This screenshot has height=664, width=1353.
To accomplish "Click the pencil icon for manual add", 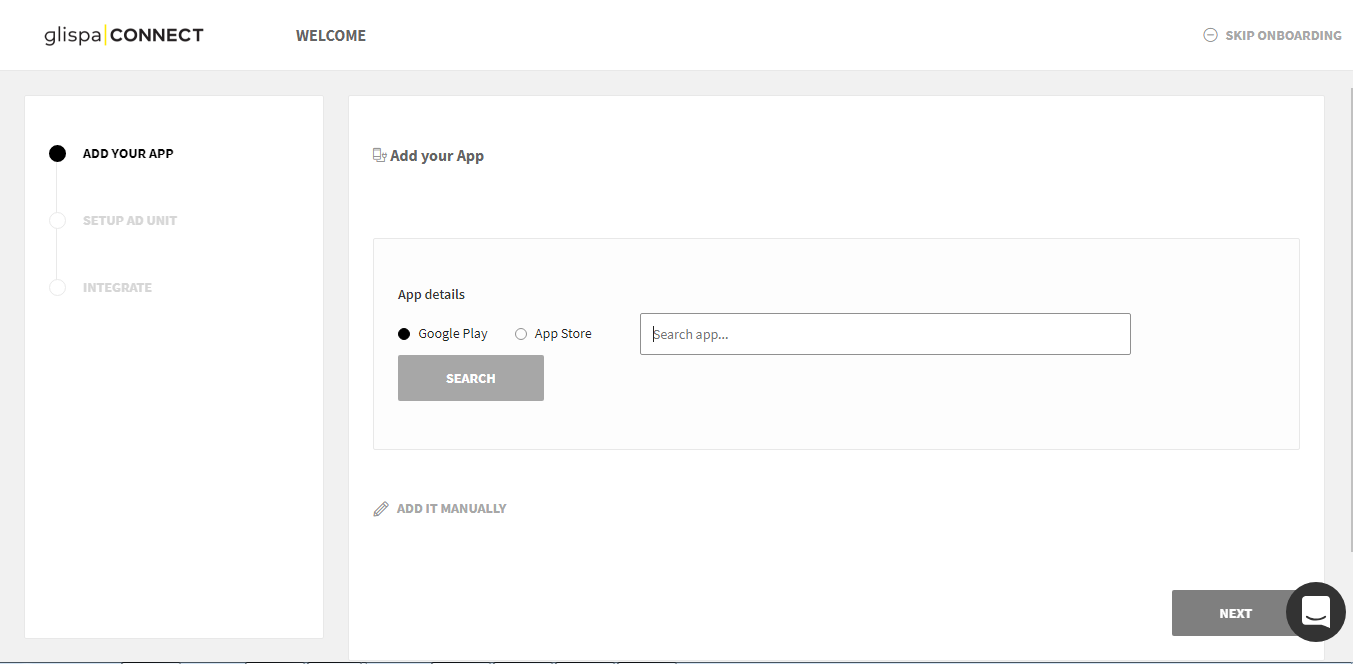I will (x=381, y=509).
